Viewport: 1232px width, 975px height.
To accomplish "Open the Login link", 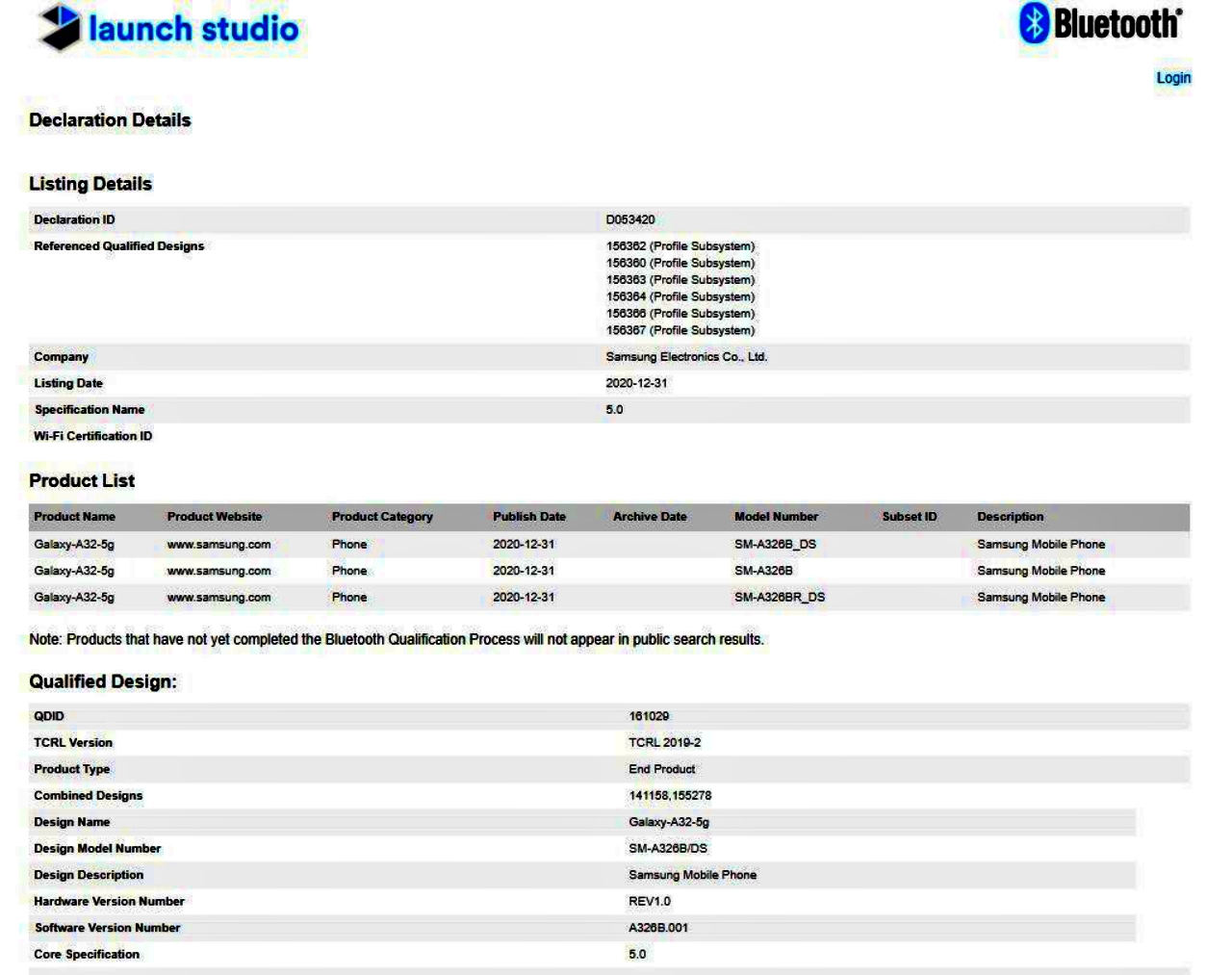I will click(1173, 78).
